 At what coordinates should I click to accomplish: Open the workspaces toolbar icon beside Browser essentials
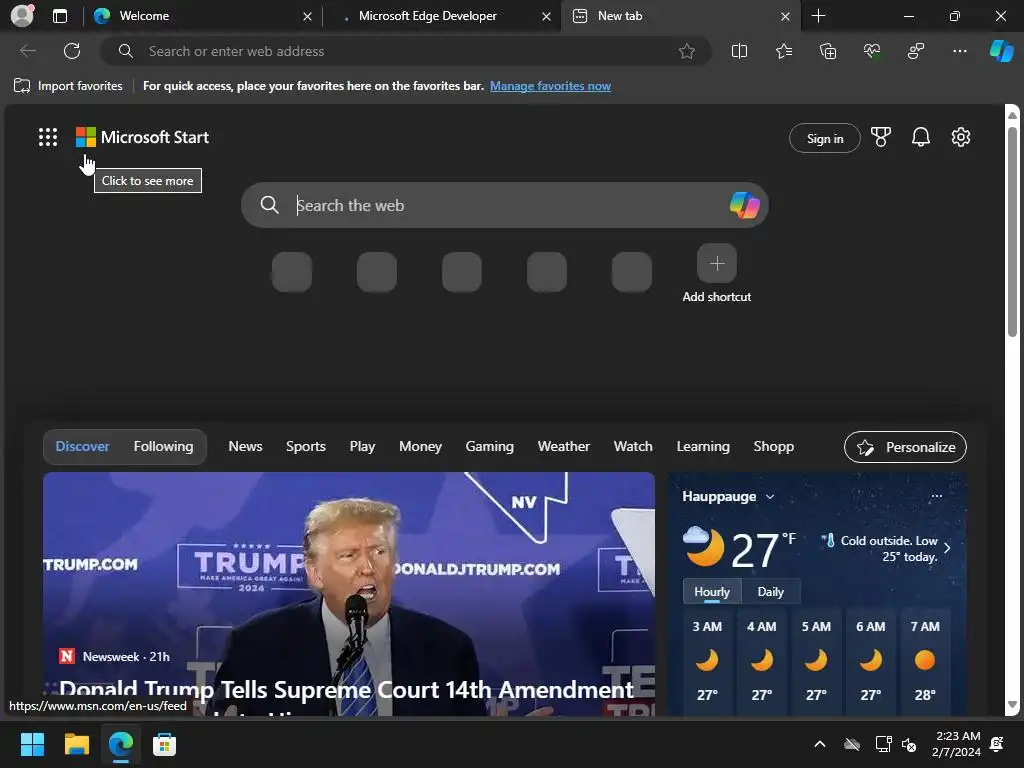916,51
